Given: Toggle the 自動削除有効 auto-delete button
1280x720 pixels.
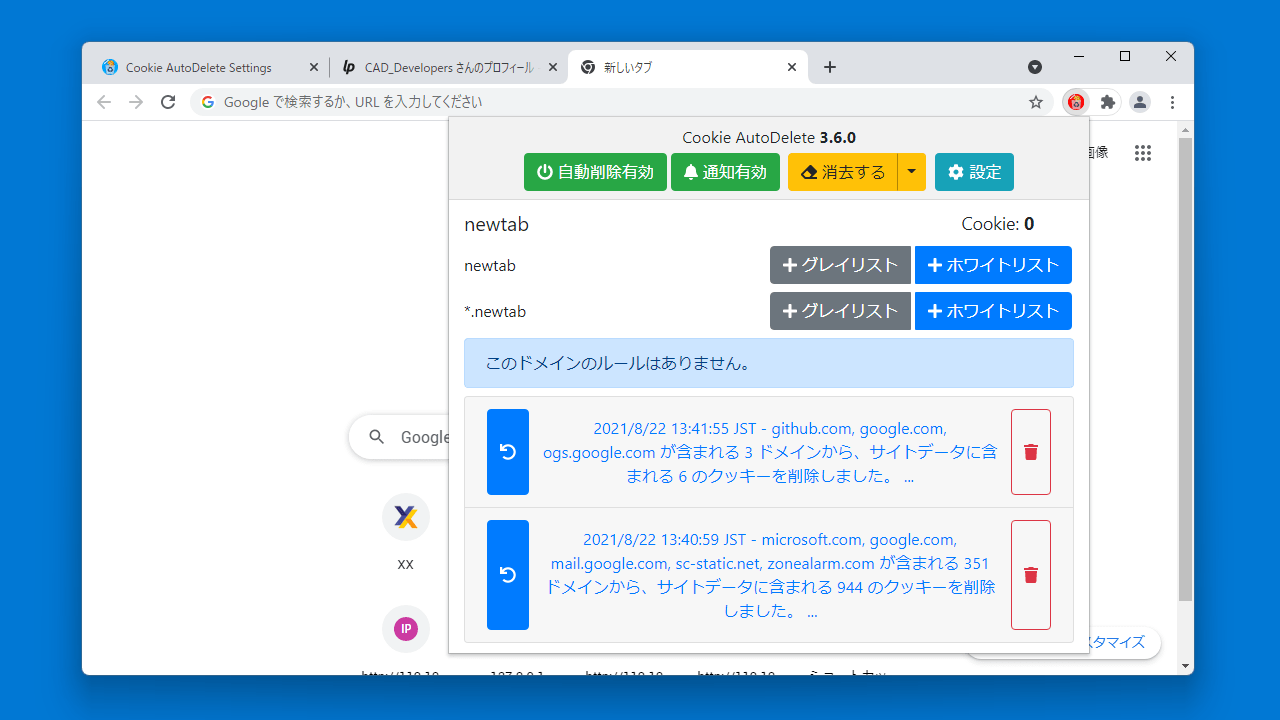Looking at the screenshot, I should (x=595, y=172).
